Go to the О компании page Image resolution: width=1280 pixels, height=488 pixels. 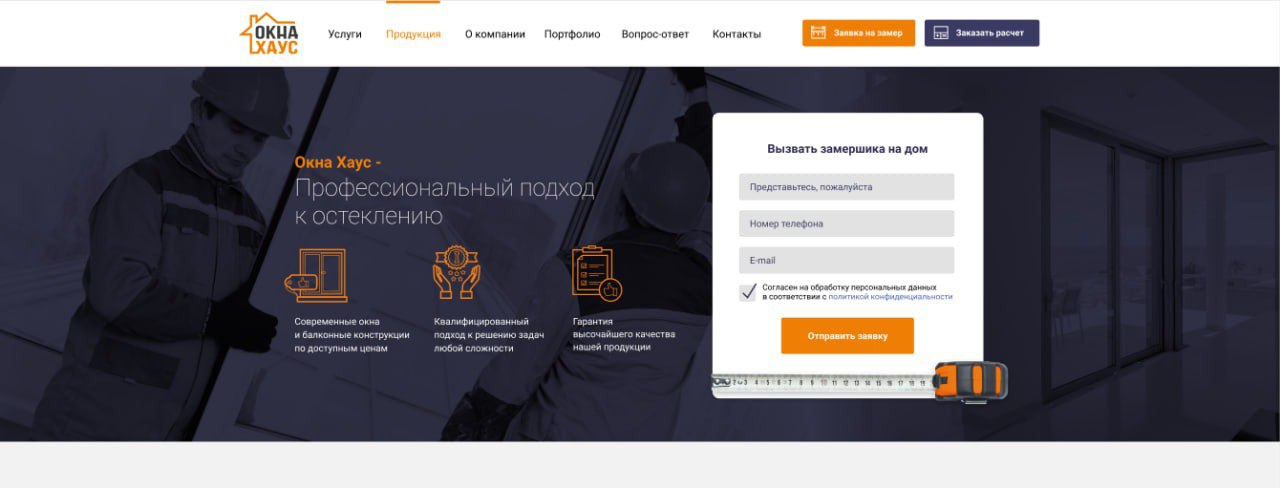coord(495,34)
